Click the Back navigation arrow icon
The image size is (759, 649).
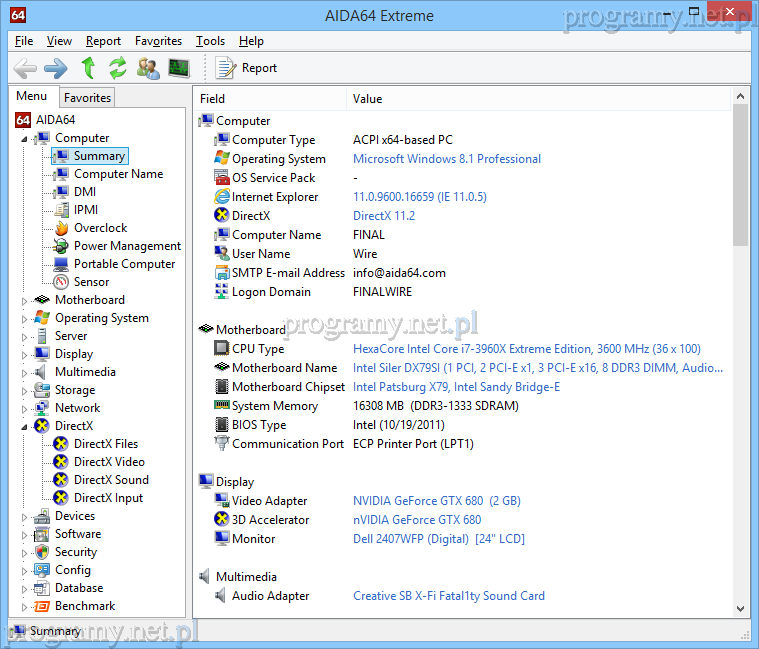point(25,68)
